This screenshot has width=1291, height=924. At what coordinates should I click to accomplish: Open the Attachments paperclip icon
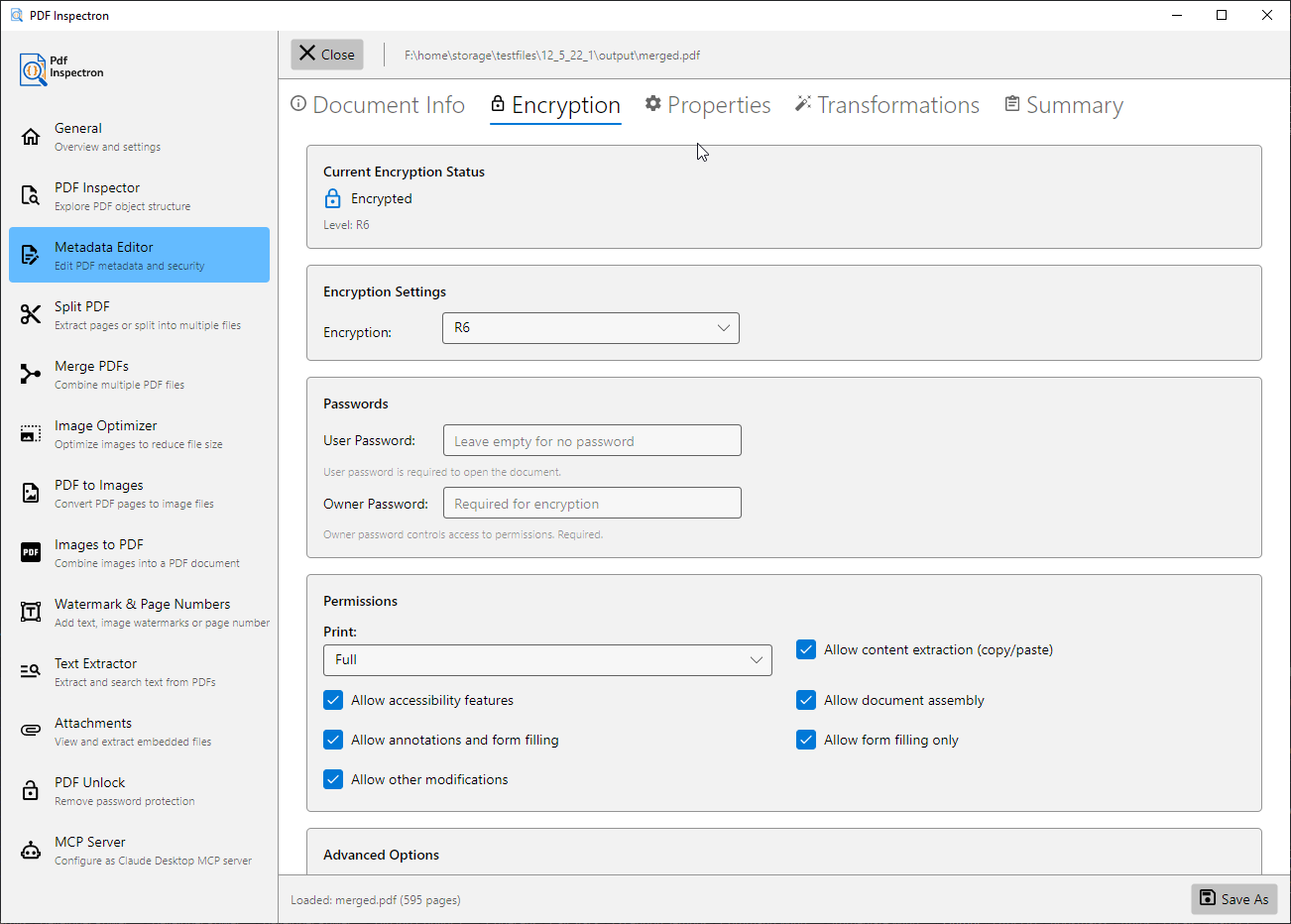pos(31,731)
